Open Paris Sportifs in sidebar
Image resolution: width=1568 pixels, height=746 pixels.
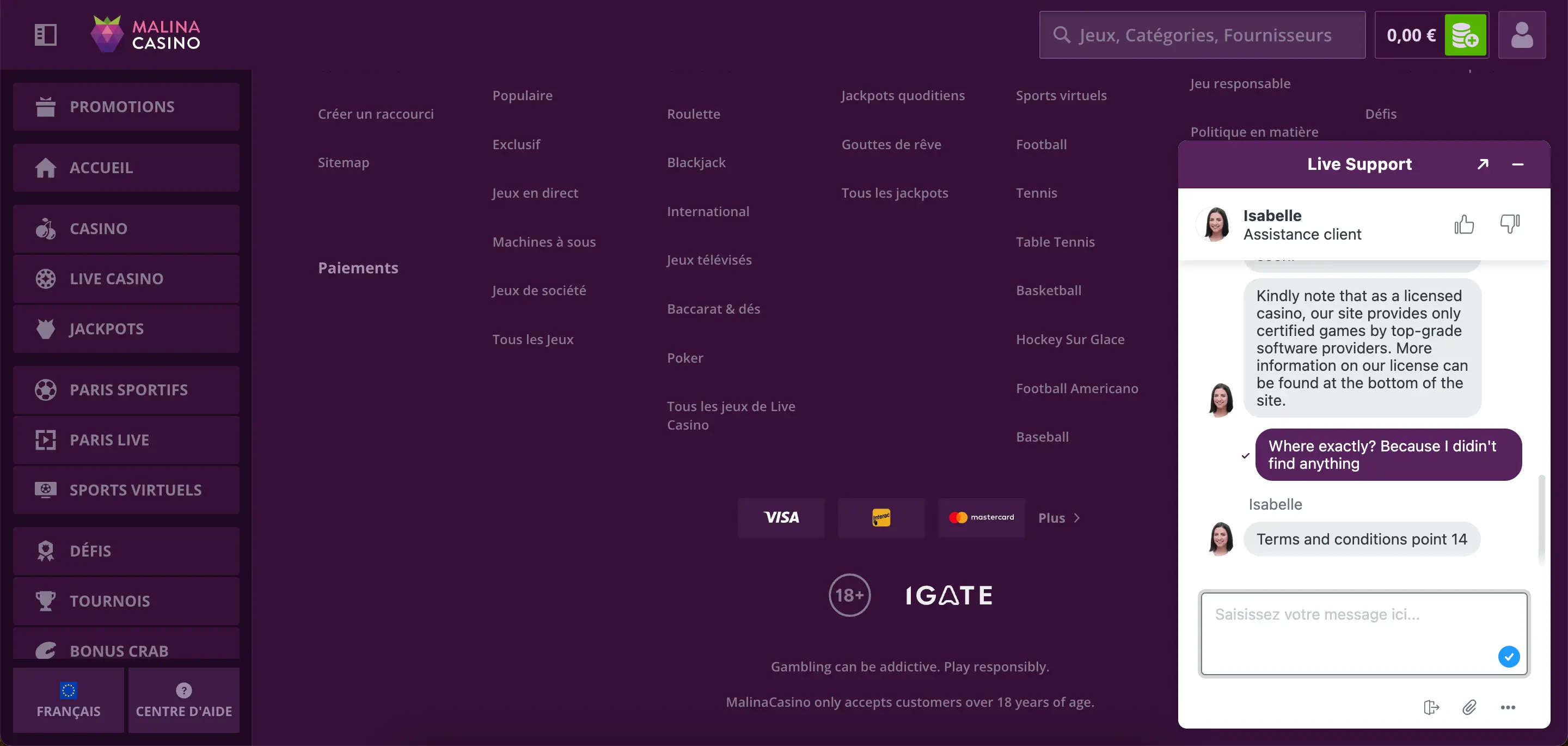126,390
